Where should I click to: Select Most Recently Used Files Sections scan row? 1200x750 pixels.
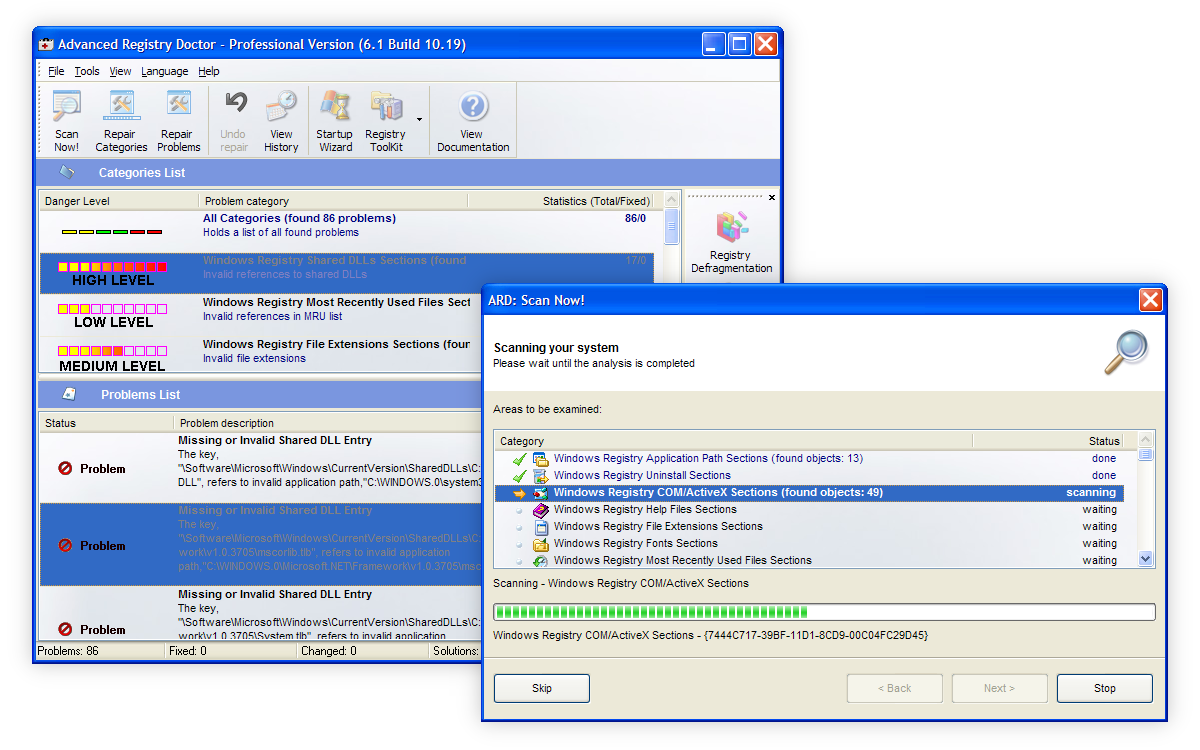tap(810, 561)
